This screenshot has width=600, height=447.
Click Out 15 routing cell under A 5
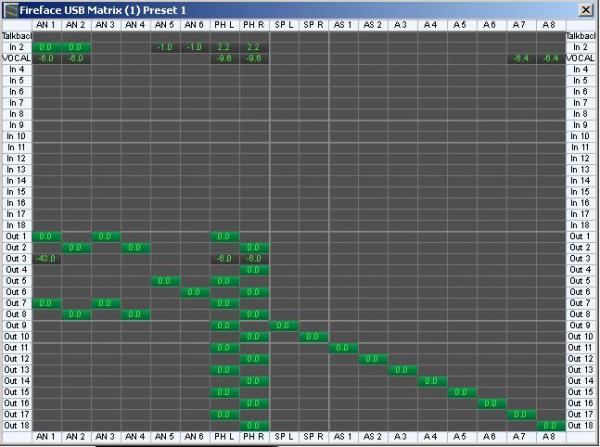pyautogui.click(x=462, y=392)
